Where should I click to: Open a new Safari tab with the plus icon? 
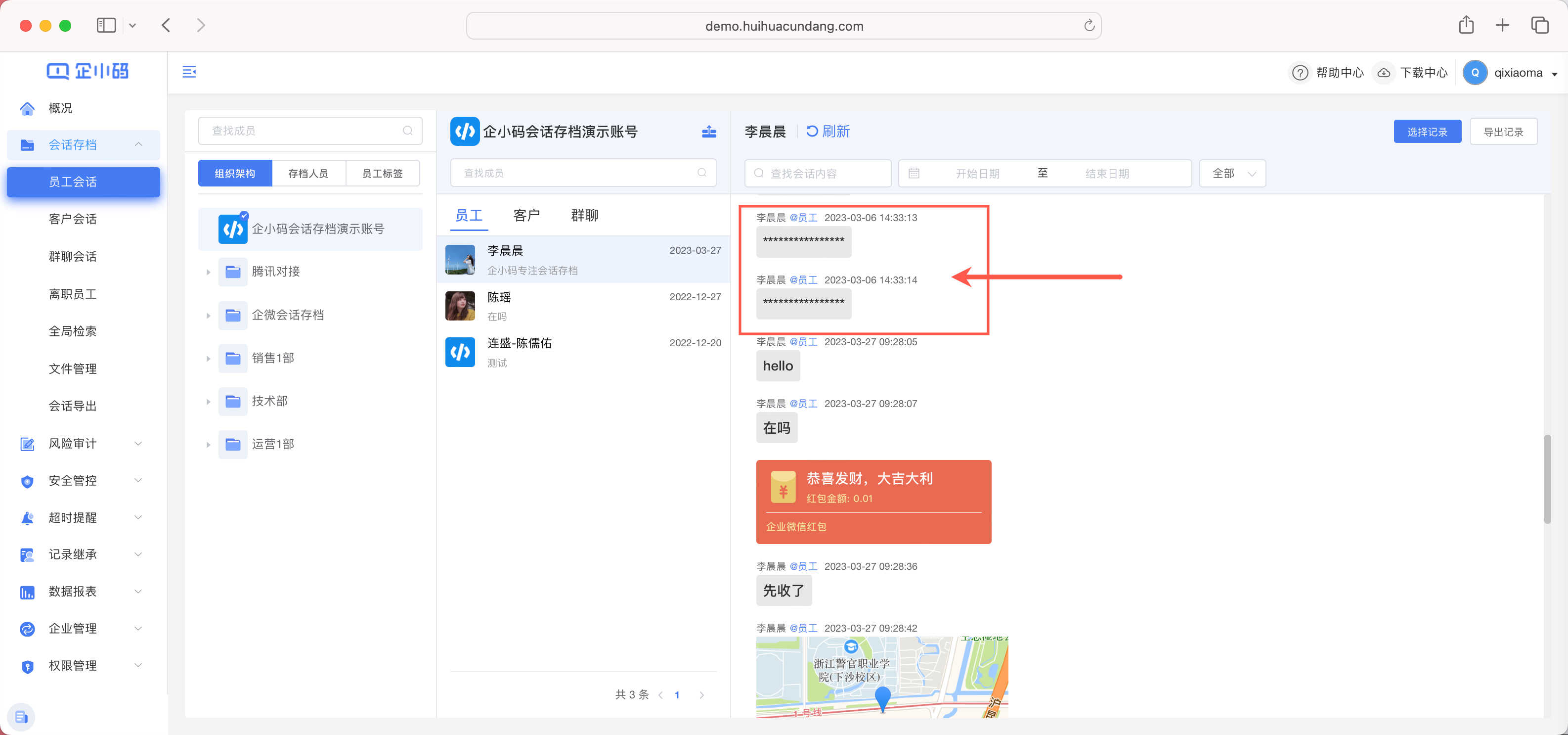point(1502,25)
